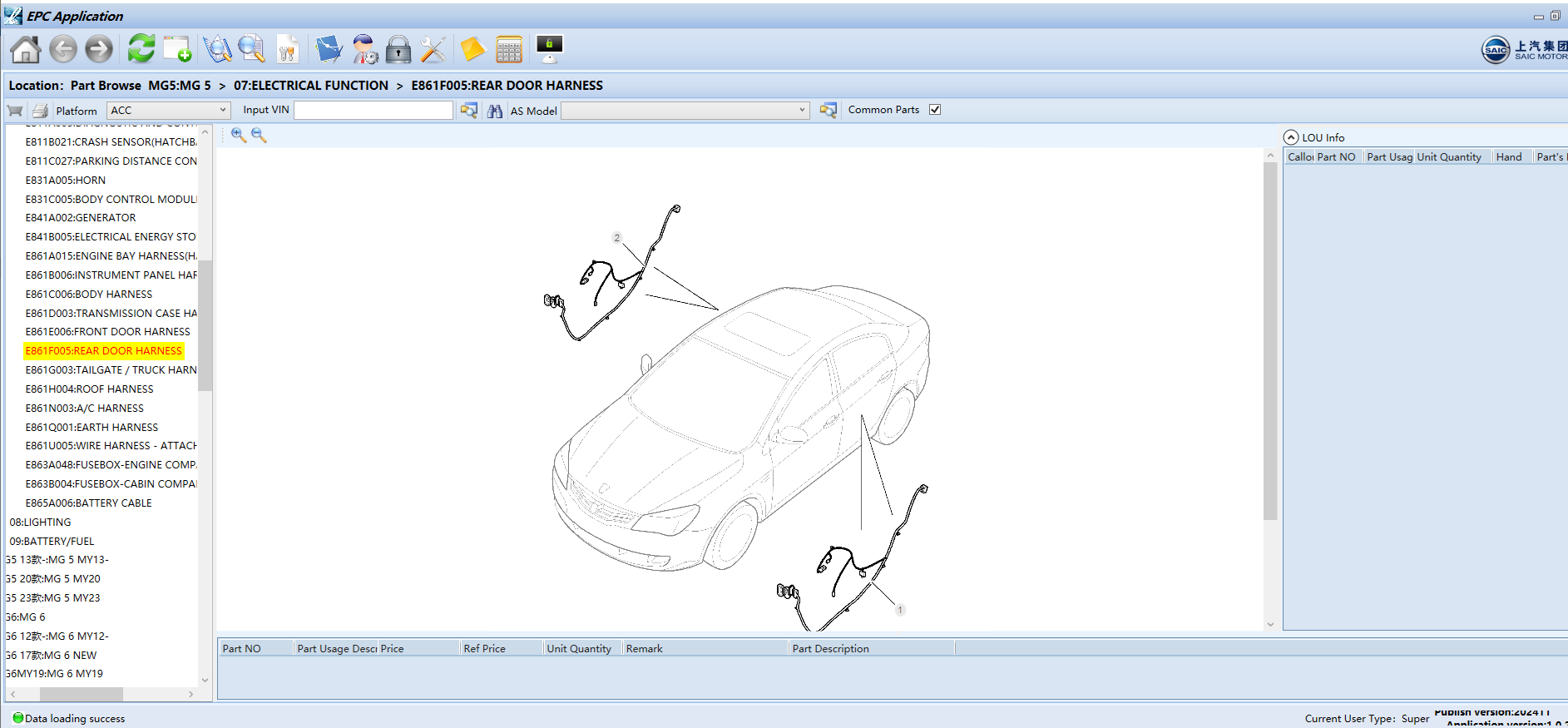Toggle the Common Parts checkbox
Screen dimensions: 1568x728
click(935, 109)
